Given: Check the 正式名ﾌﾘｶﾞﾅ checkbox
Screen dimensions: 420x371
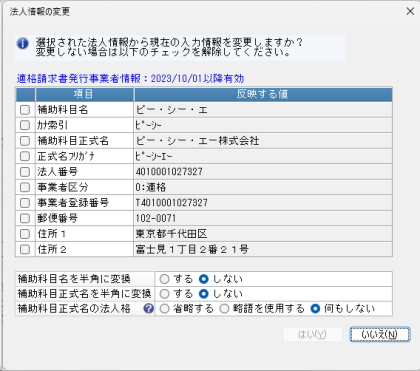Looking at the screenshot, I should pos(25,156).
